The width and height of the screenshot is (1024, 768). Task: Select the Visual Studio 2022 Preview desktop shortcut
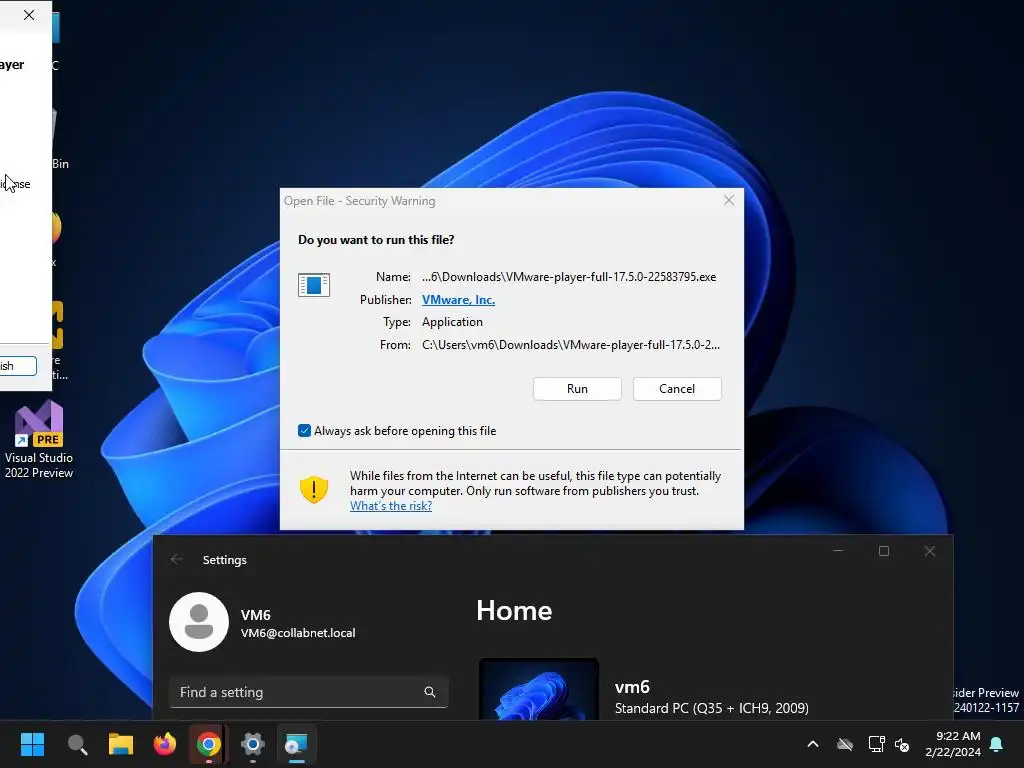[39, 440]
